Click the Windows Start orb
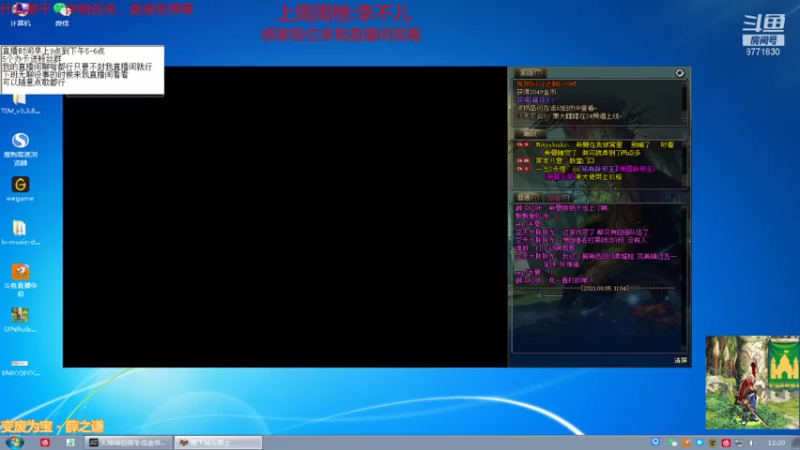The height and width of the screenshot is (450, 800). pyautogui.click(x=15, y=442)
